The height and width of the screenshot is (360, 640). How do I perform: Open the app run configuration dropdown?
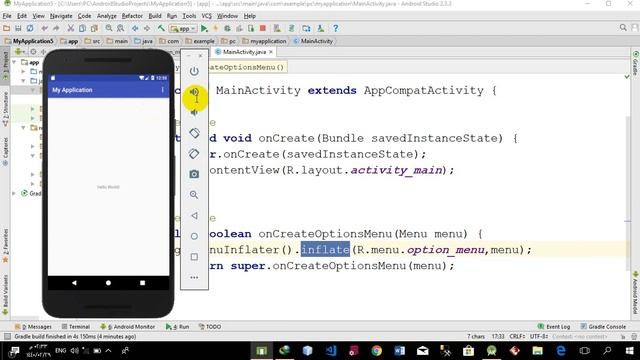click(x=183, y=29)
